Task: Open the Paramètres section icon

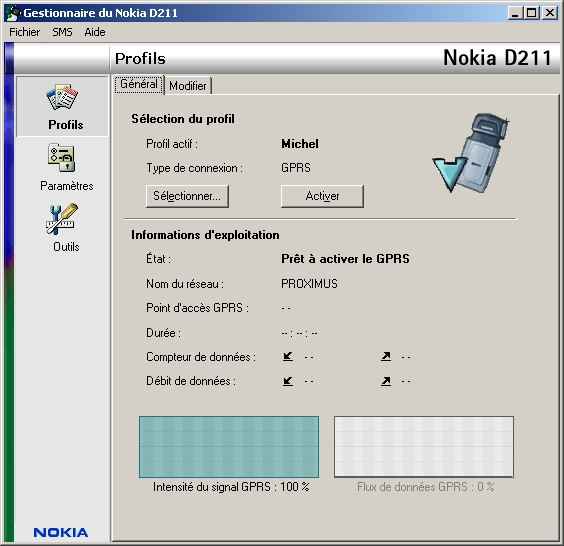Action: [x=62, y=158]
